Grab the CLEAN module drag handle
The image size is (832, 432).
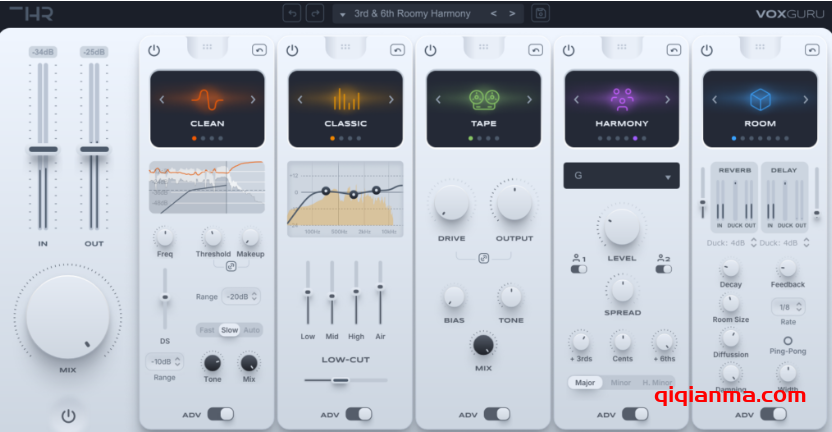coord(207,47)
